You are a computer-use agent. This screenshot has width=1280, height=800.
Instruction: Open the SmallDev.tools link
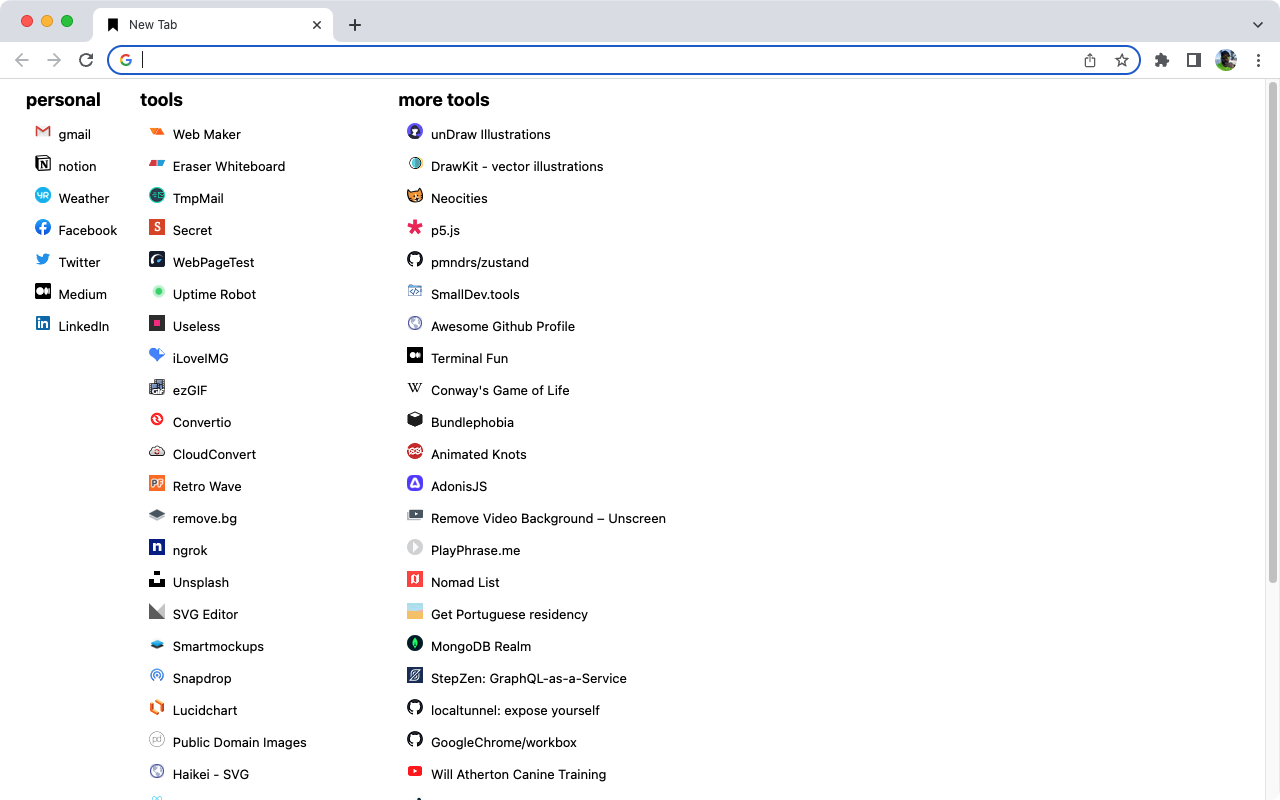475,294
